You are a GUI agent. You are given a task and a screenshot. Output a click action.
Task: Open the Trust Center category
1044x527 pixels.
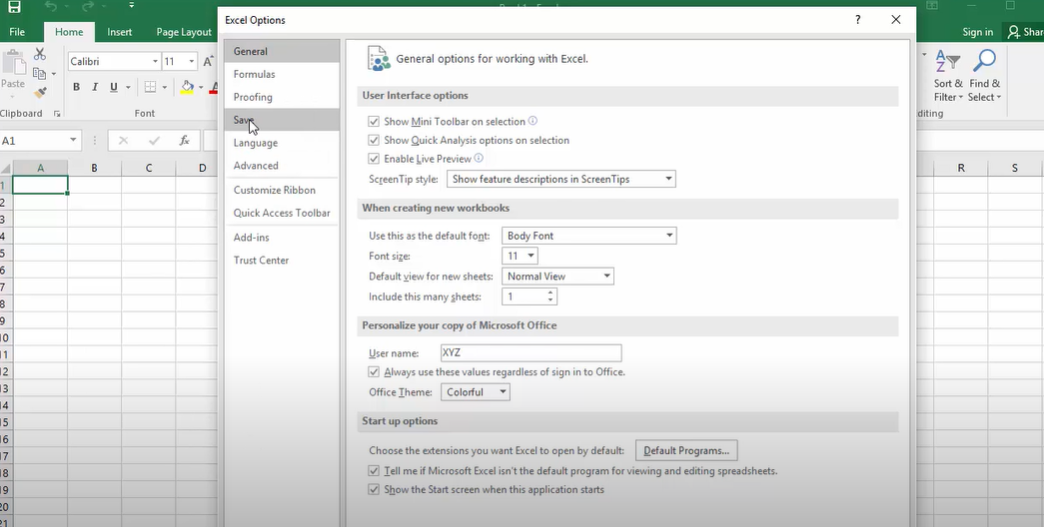(x=282, y=260)
